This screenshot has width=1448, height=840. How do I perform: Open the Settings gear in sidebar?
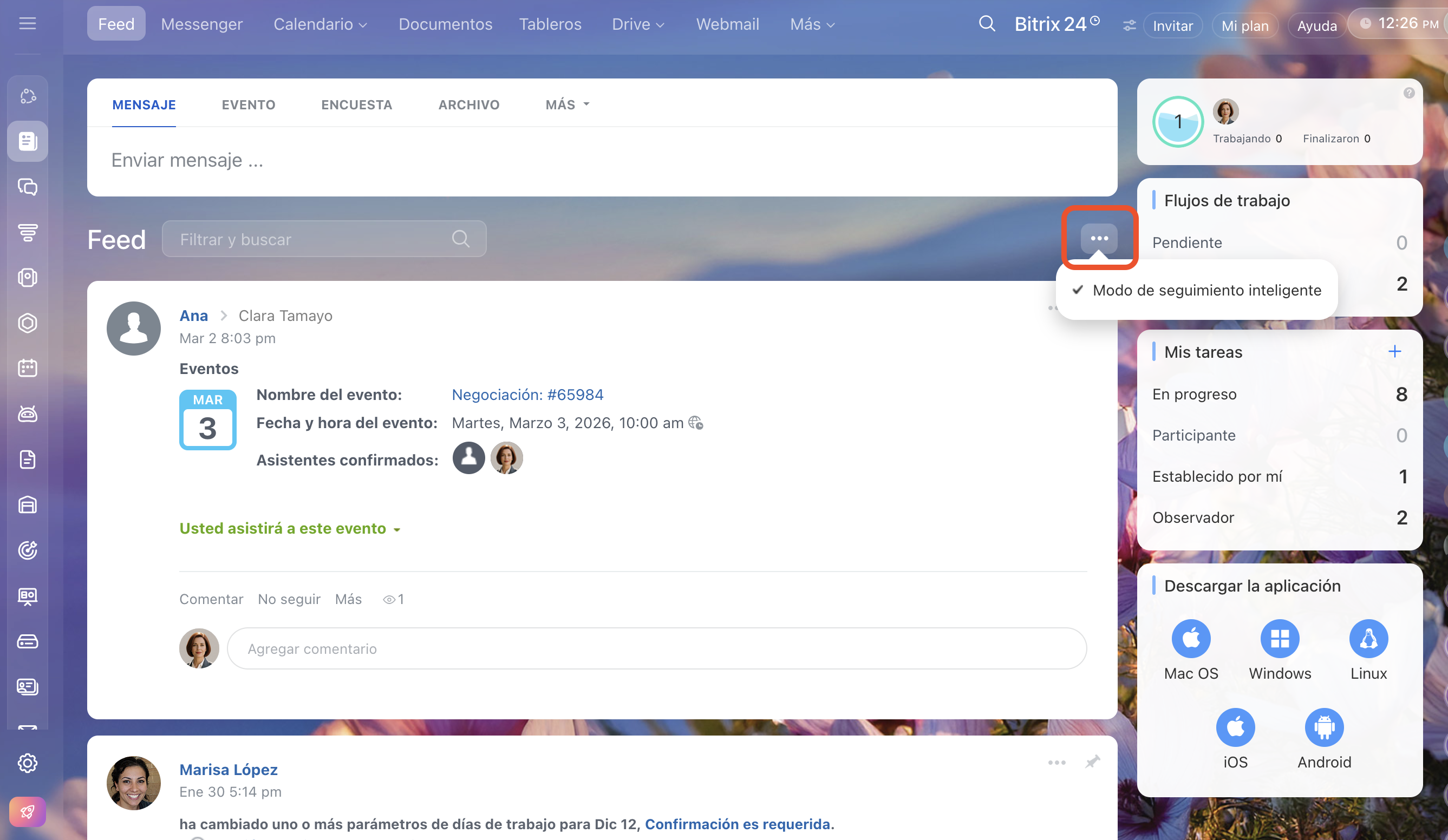click(x=27, y=763)
